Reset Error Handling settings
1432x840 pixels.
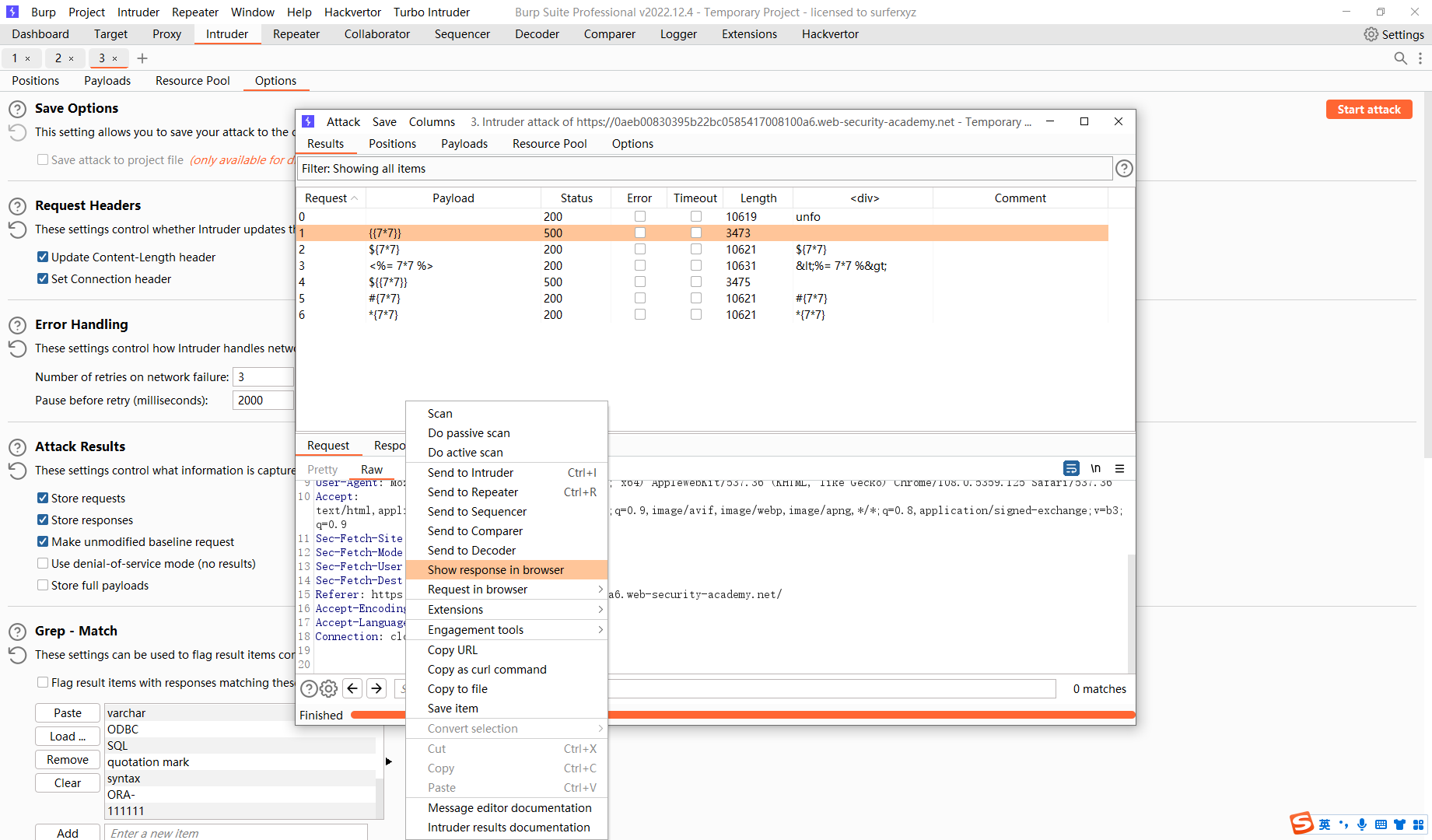coord(17,349)
